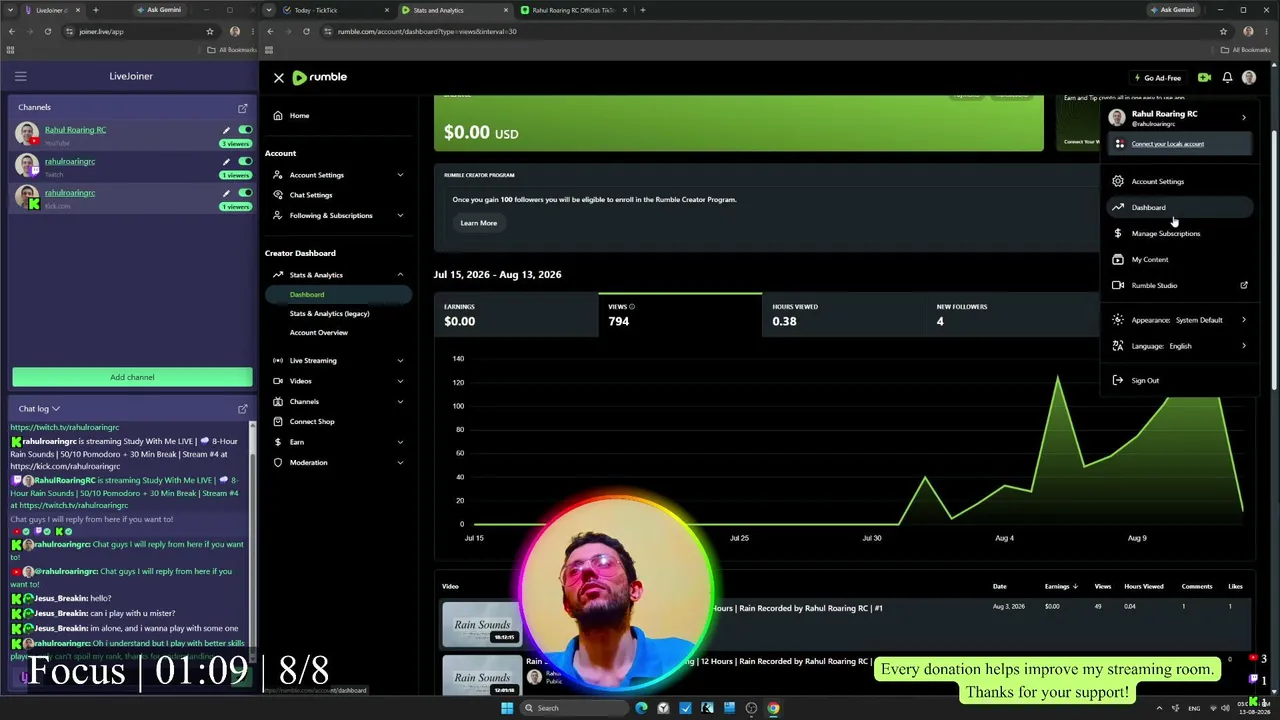Open My Content from profile menu
This screenshot has width=1280, height=720.
1180,260
